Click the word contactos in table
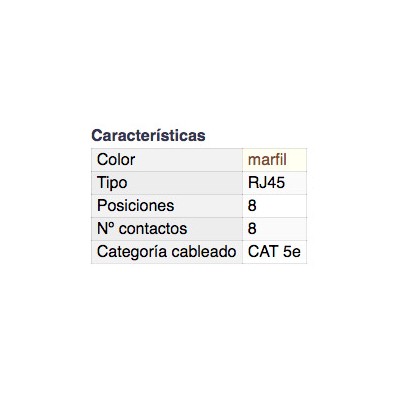The height and width of the screenshot is (400, 400). pos(153,229)
